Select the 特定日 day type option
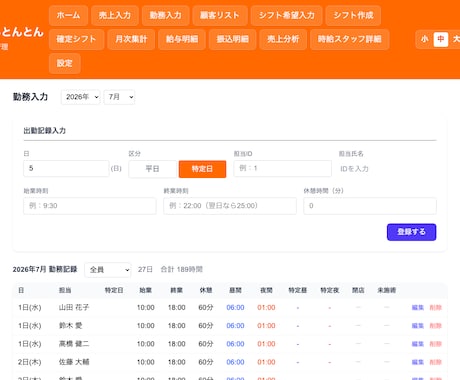The image size is (460, 380). coord(202,169)
